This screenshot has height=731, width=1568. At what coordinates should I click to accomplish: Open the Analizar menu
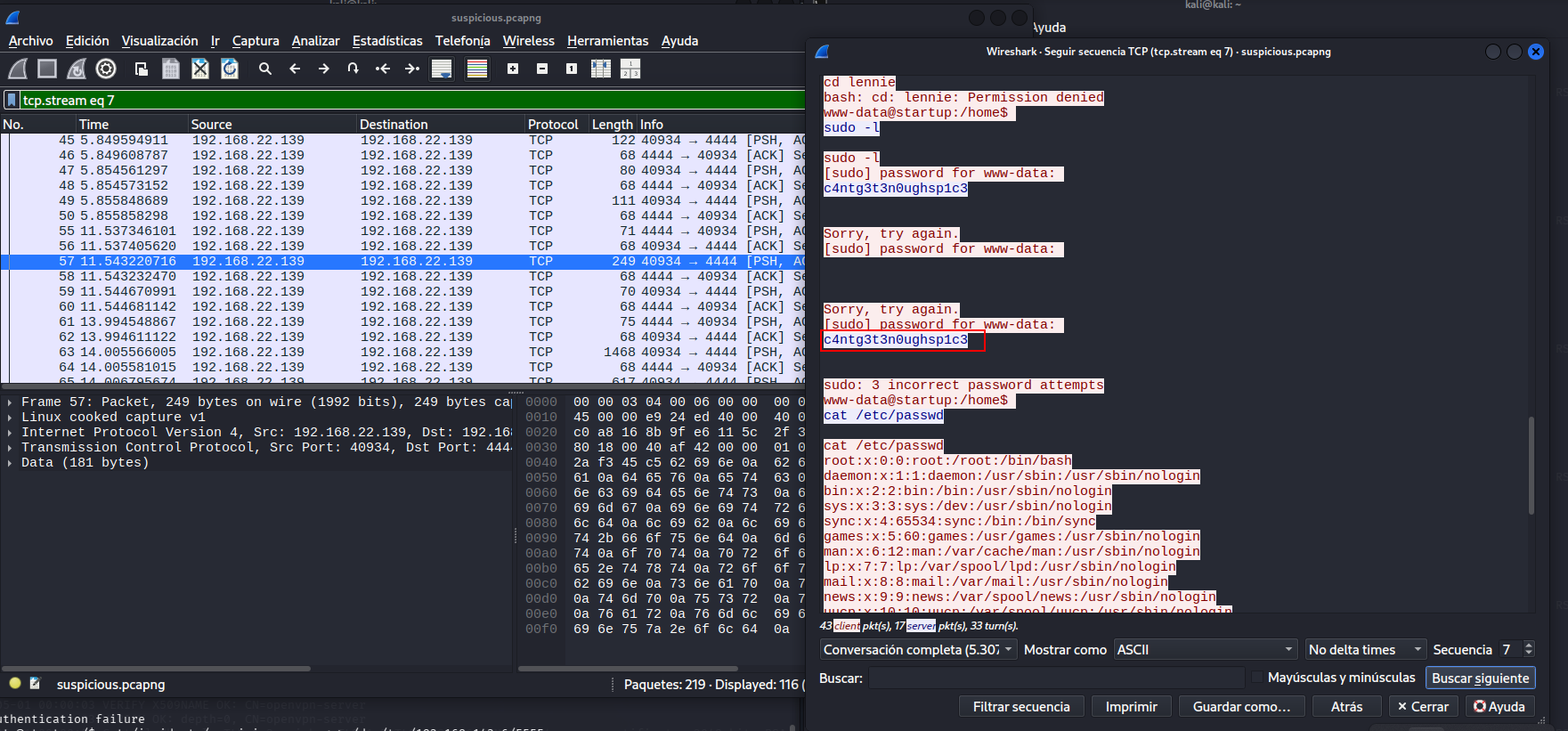pos(316,41)
